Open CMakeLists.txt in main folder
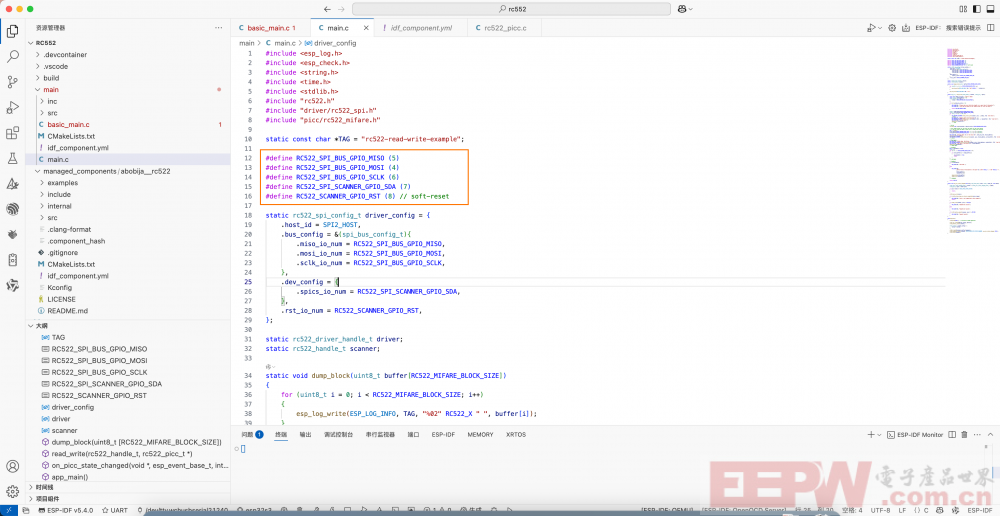The height and width of the screenshot is (516, 1000). 71,136
